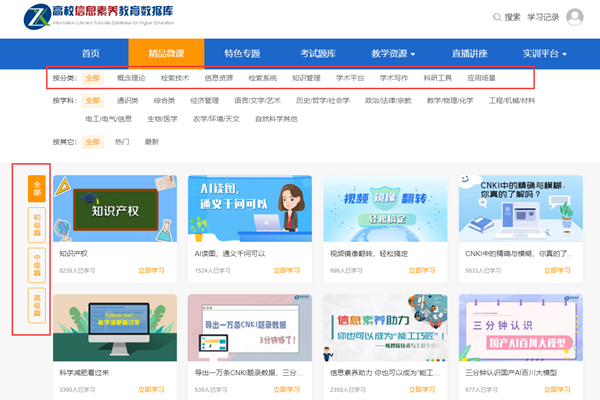Image resolution: width=600 pixels, height=400 pixels.
Task: Click 立即学习 for 视频镜像翻转 course
Action: [x=422, y=271]
